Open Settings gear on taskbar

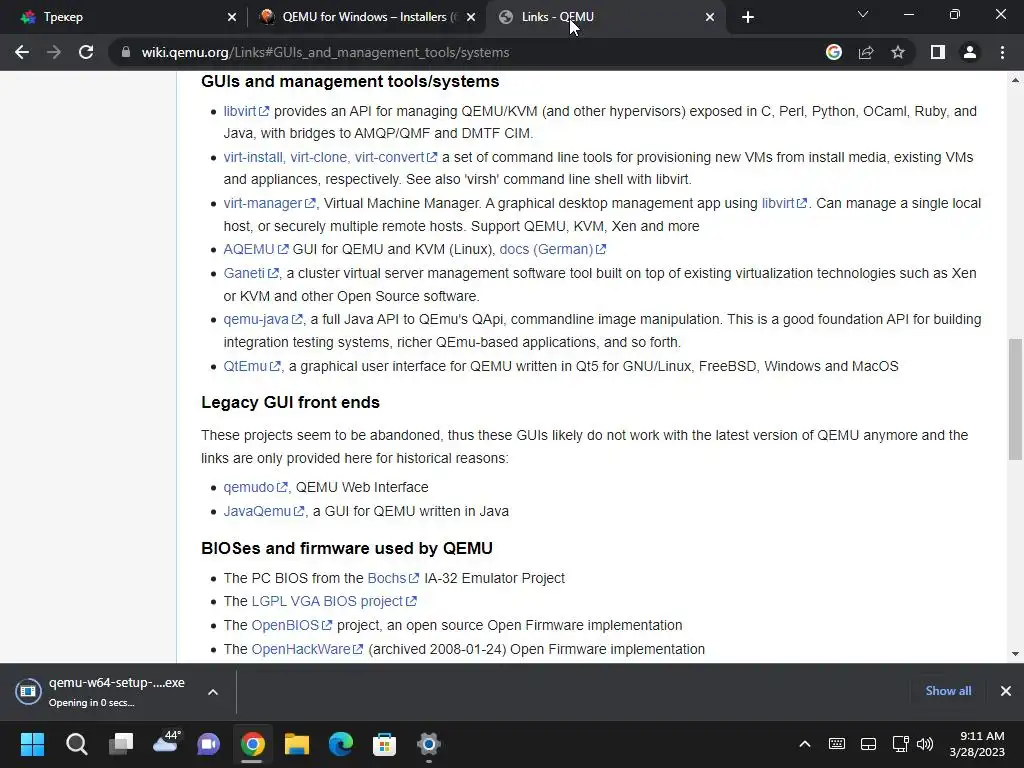tap(429, 744)
